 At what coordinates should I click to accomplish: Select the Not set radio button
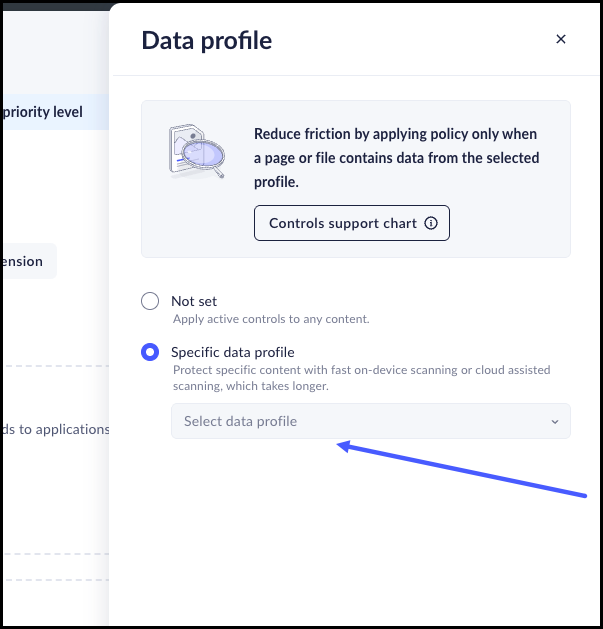tap(150, 301)
